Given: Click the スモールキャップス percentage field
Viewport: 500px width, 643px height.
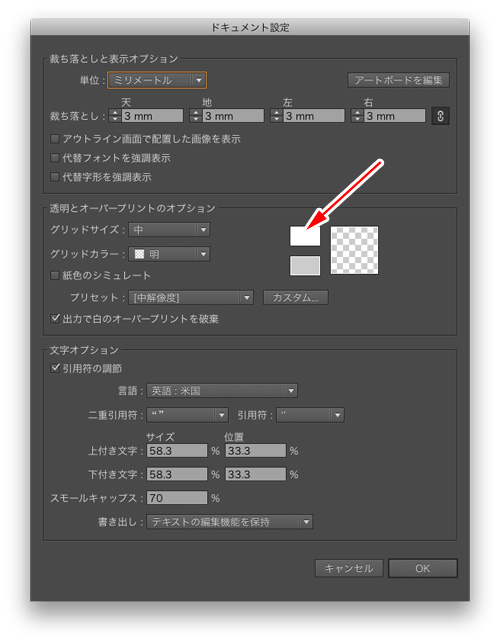Looking at the screenshot, I should (x=177, y=498).
